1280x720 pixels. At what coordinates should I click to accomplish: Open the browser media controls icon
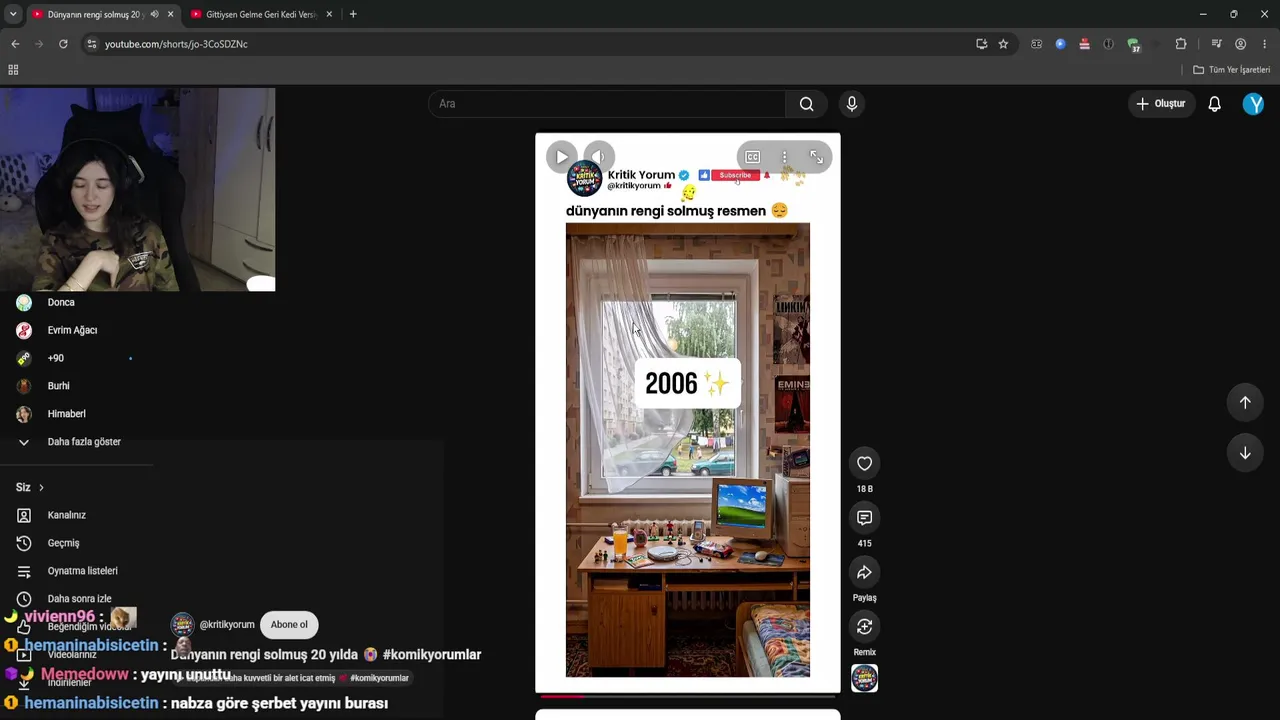click(x=1216, y=44)
